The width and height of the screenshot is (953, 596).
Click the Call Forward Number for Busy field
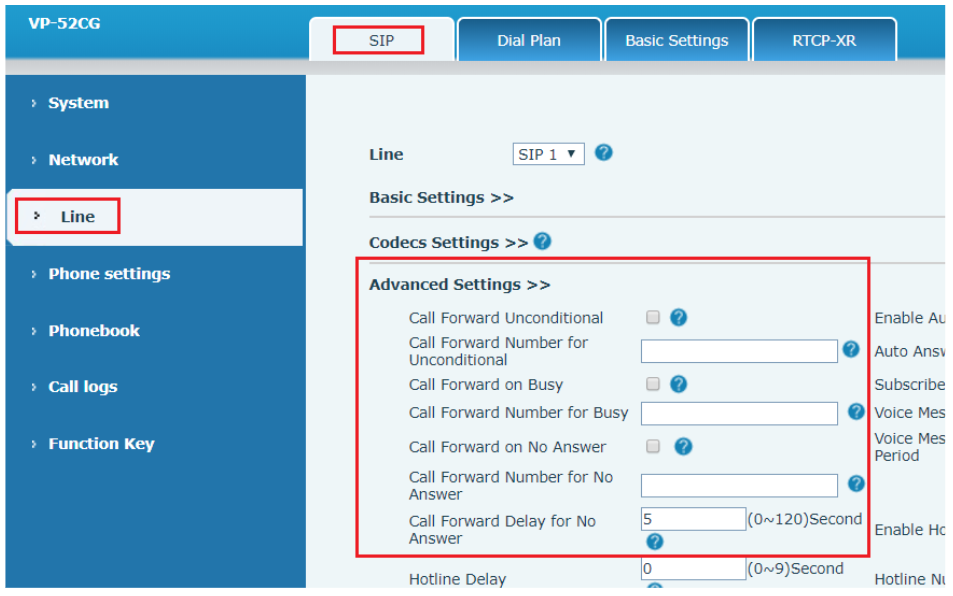click(739, 413)
